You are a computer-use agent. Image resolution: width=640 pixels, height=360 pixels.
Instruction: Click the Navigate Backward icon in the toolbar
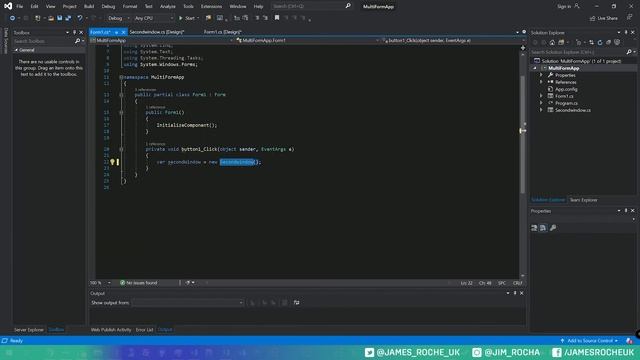click(x=12, y=18)
